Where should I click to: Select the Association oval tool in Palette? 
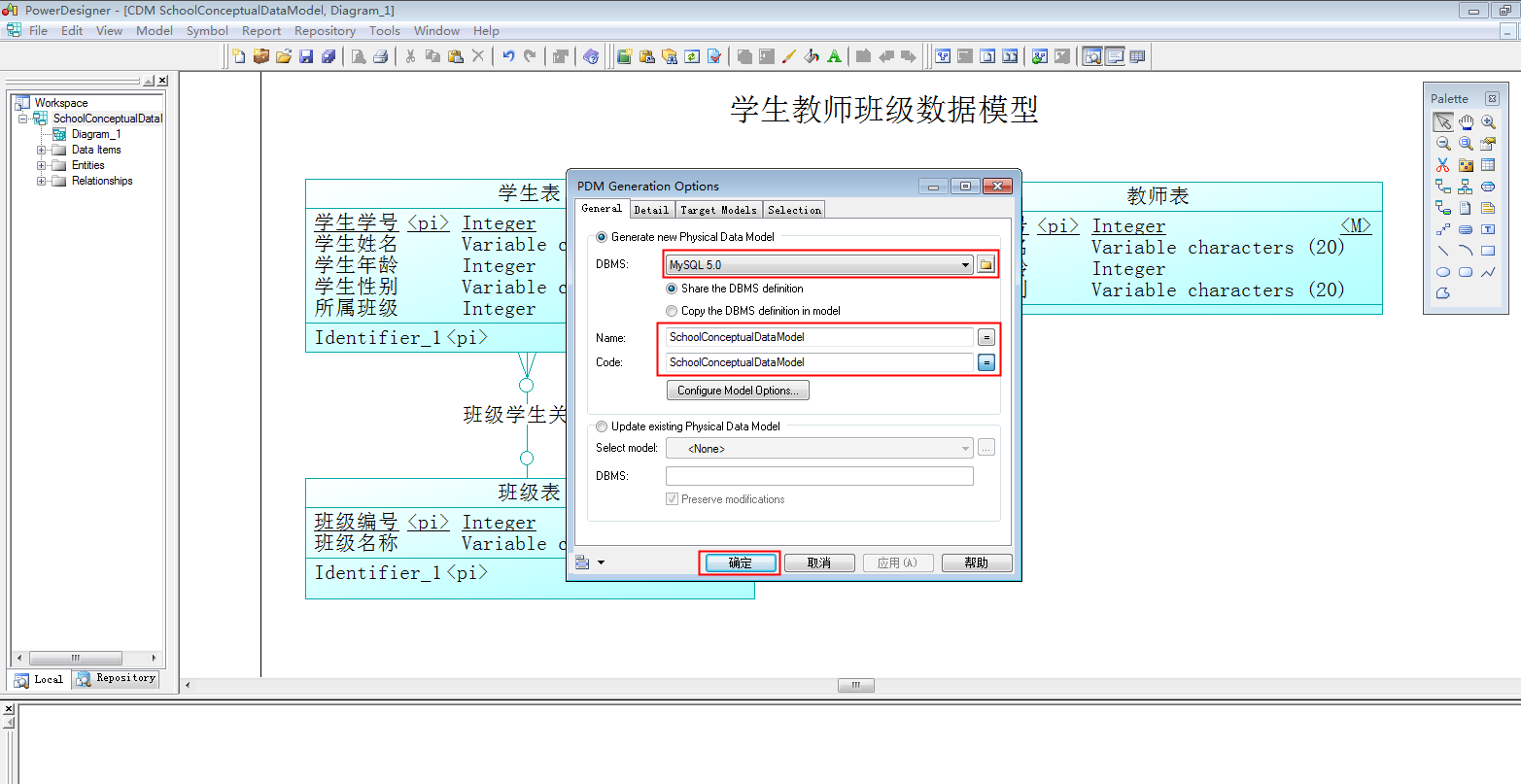click(x=1488, y=186)
